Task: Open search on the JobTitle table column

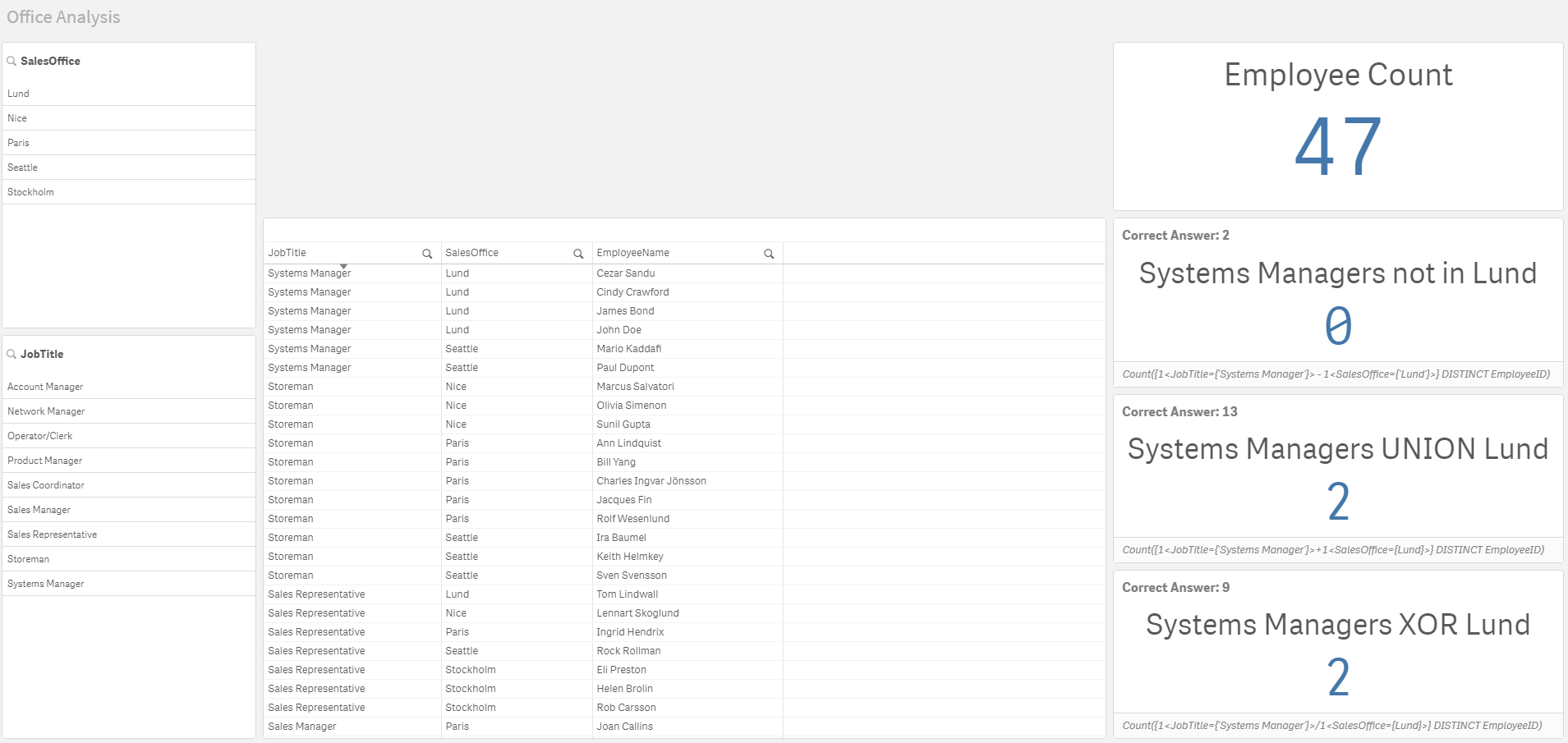Action: 427,254
